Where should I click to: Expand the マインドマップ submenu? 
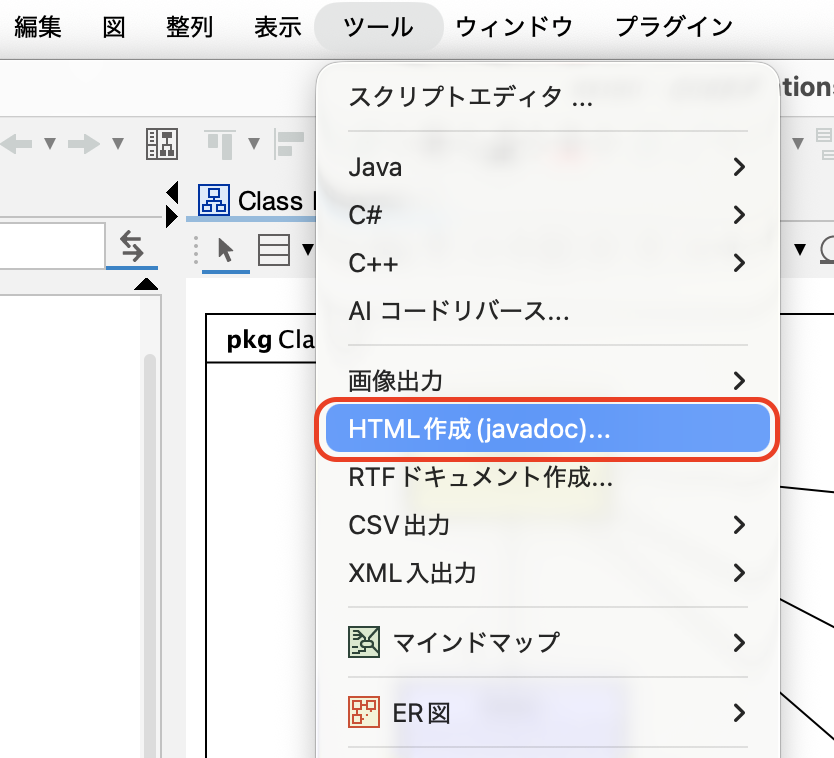click(x=547, y=641)
